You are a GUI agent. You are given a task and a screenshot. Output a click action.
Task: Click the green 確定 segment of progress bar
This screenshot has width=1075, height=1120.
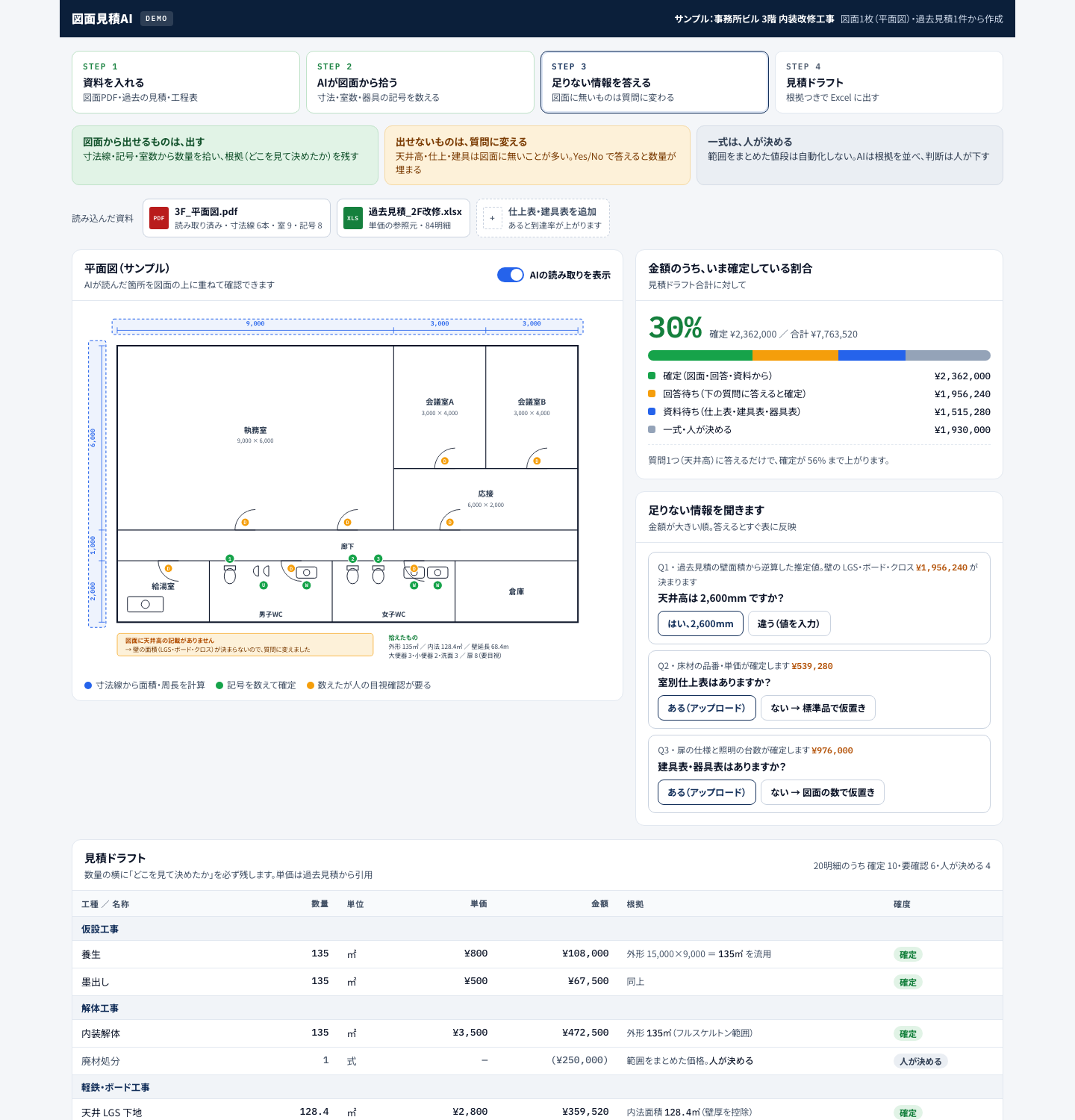point(700,355)
